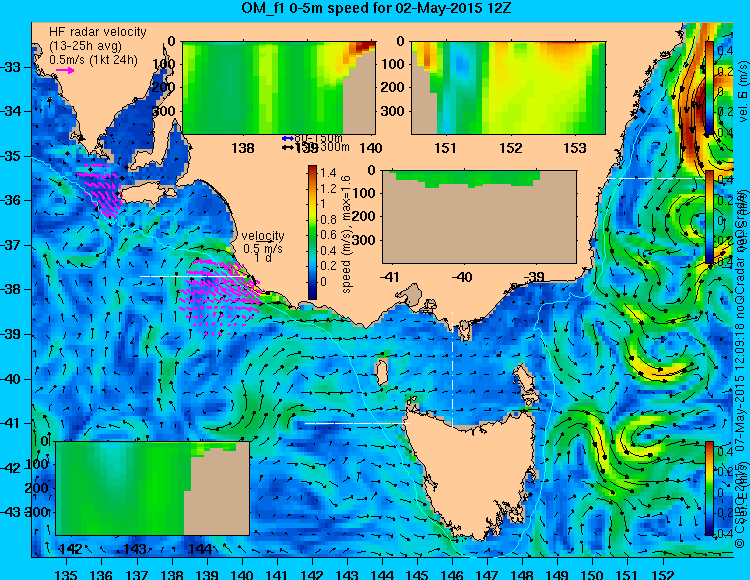Click the magenta HF radar vectors near Kangaroo Island

click(x=101, y=190)
